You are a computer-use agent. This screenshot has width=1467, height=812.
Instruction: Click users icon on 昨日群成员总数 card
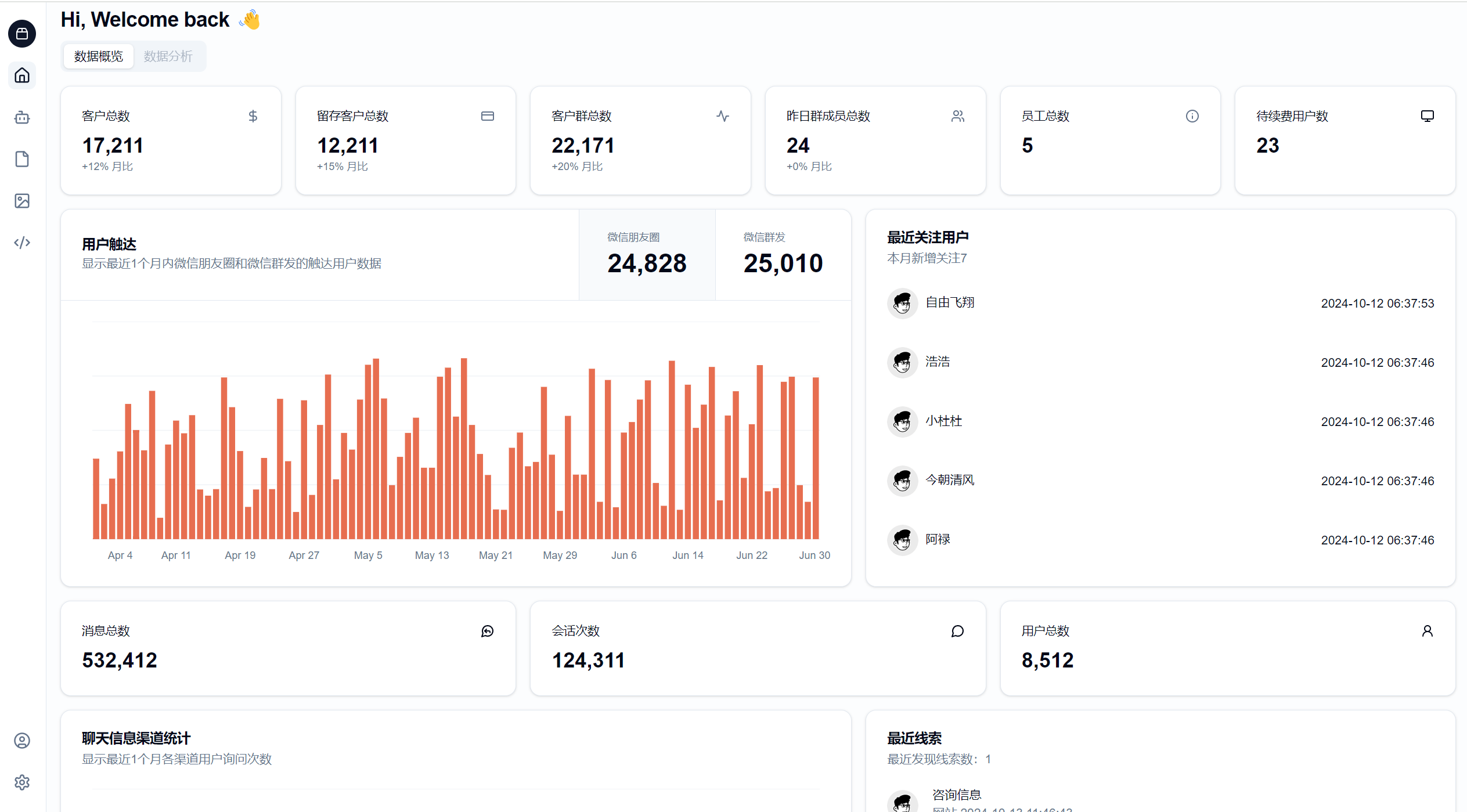(x=958, y=116)
